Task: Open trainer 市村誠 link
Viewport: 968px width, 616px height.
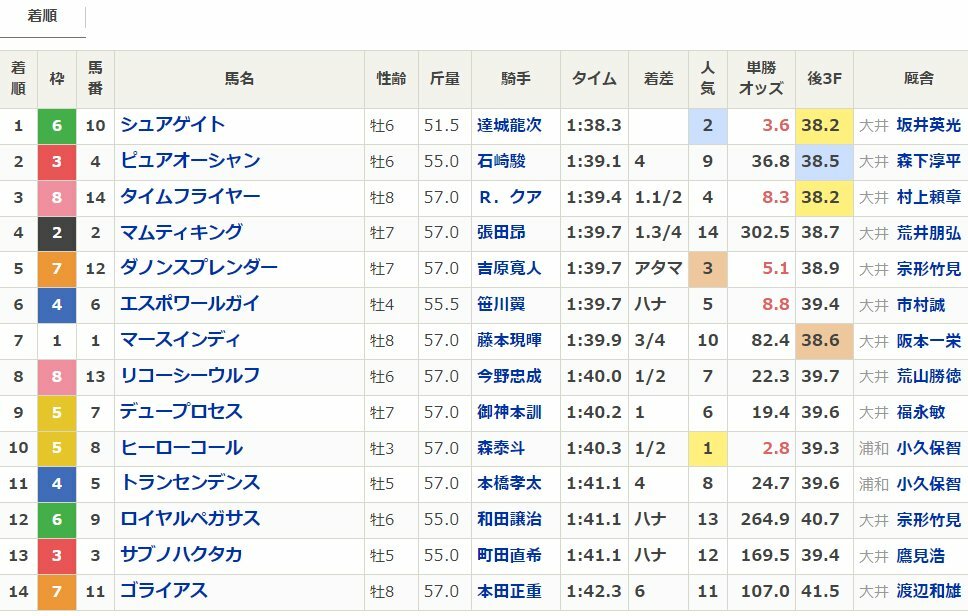Action: (920, 304)
